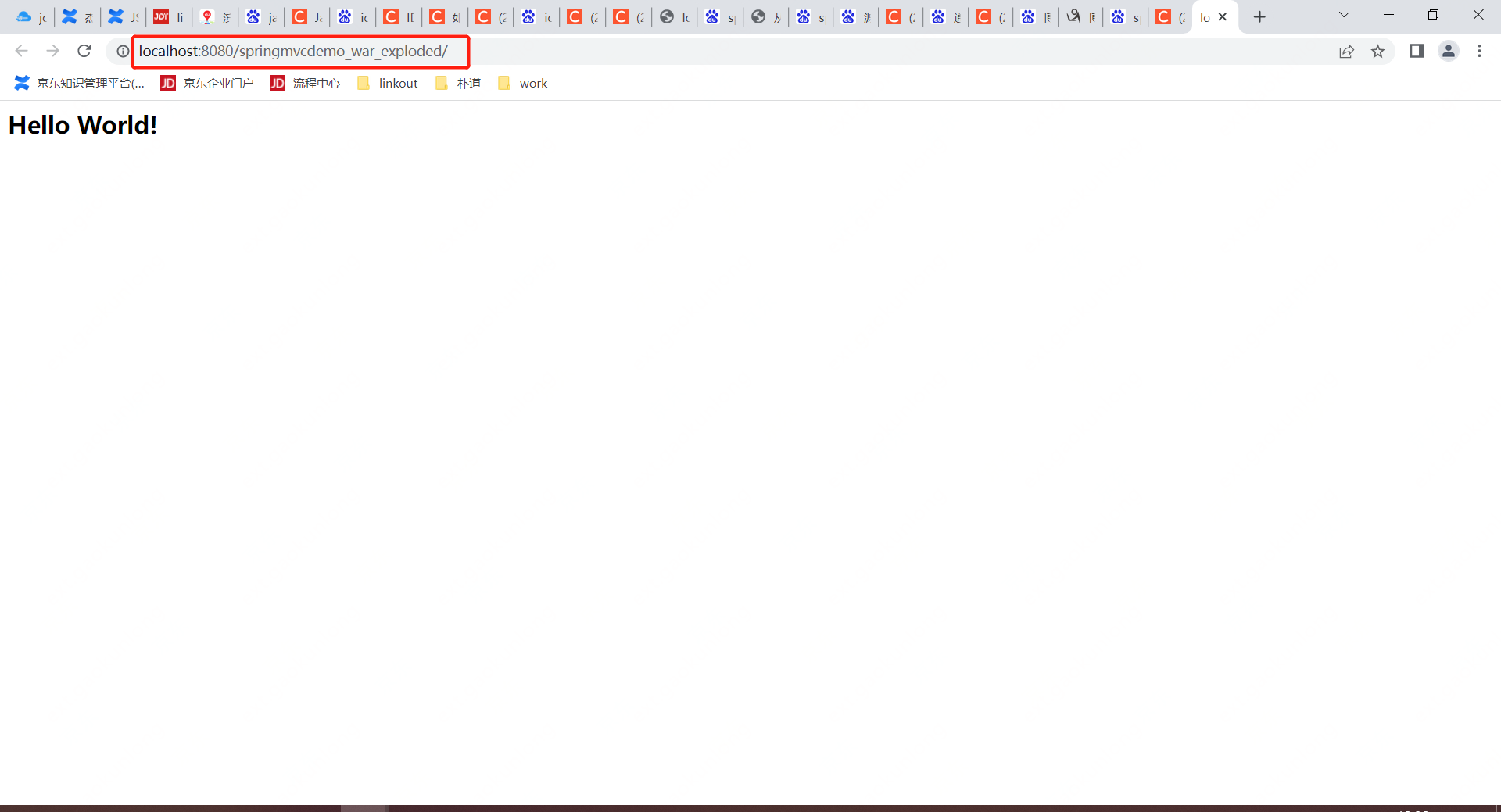Image resolution: width=1501 pixels, height=812 pixels.
Task: Go forward to the next page
Action: [x=52, y=51]
